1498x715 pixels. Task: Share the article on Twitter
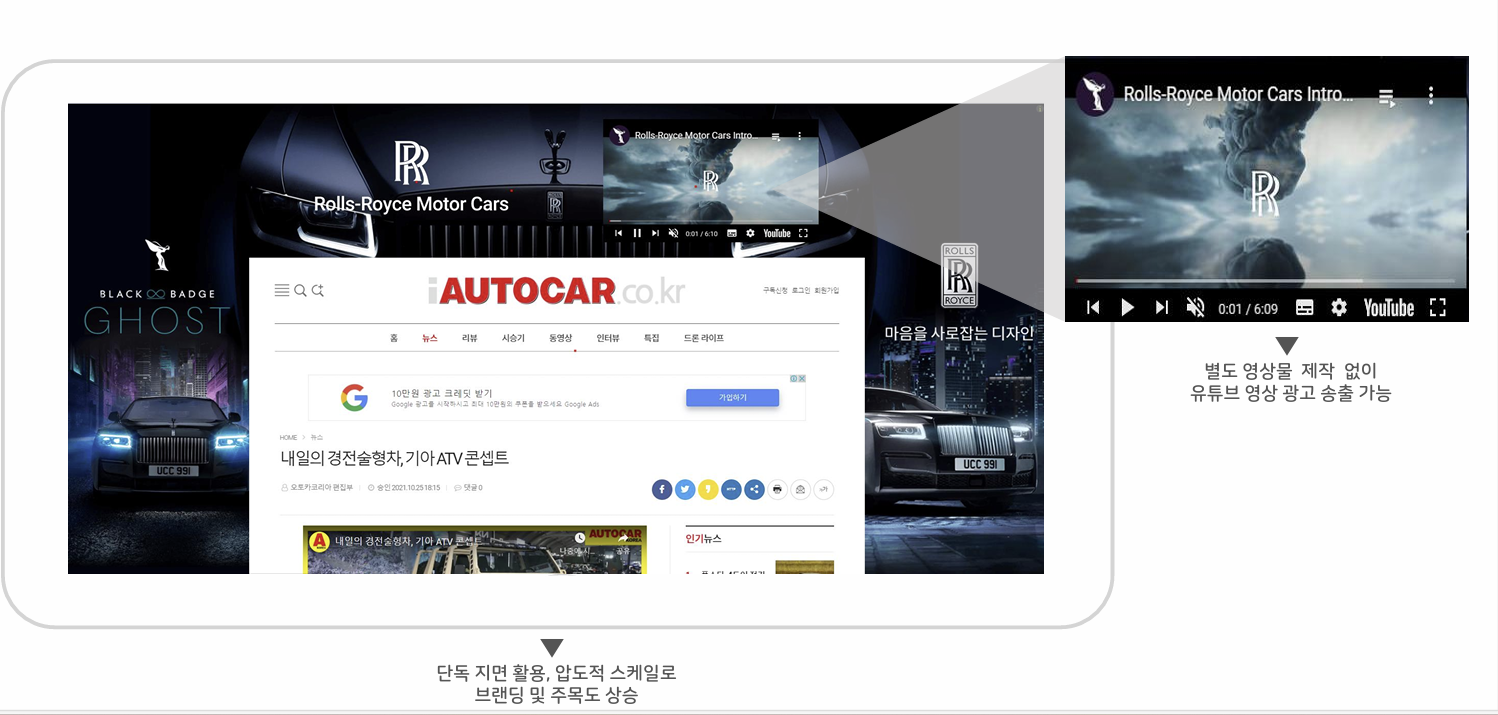pos(685,489)
